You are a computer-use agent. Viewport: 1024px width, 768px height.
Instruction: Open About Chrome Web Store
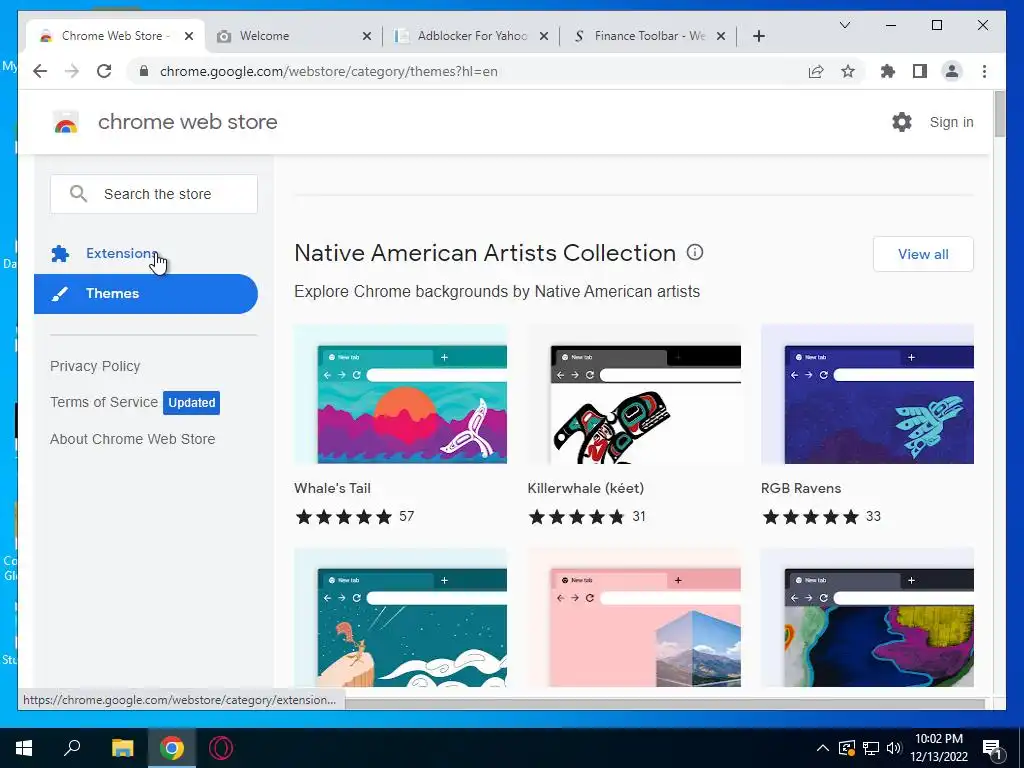pos(133,439)
